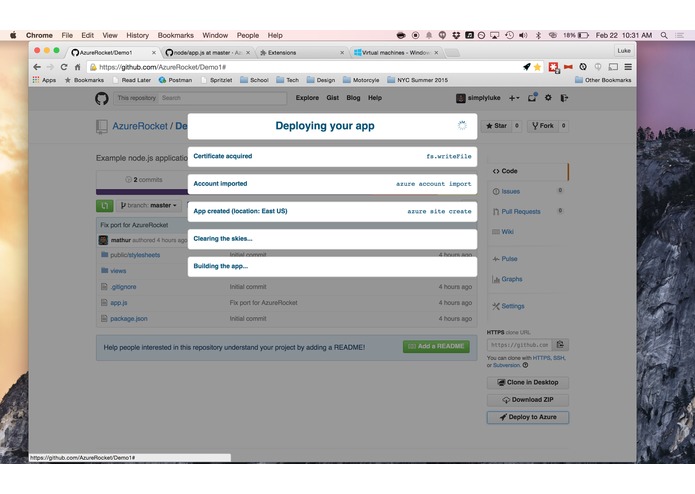This screenshot has width=695, height=494.
Task: Click the GitHub sign out icon
Action: click(x=564, y=98)
